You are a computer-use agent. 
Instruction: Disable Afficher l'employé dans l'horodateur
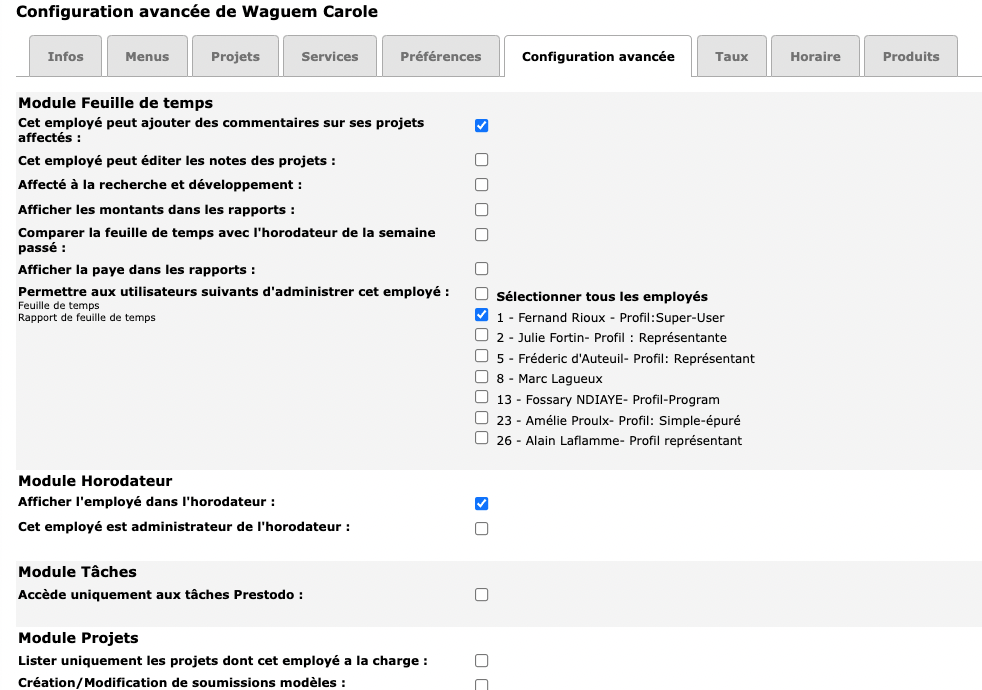[x=481, y=503]
